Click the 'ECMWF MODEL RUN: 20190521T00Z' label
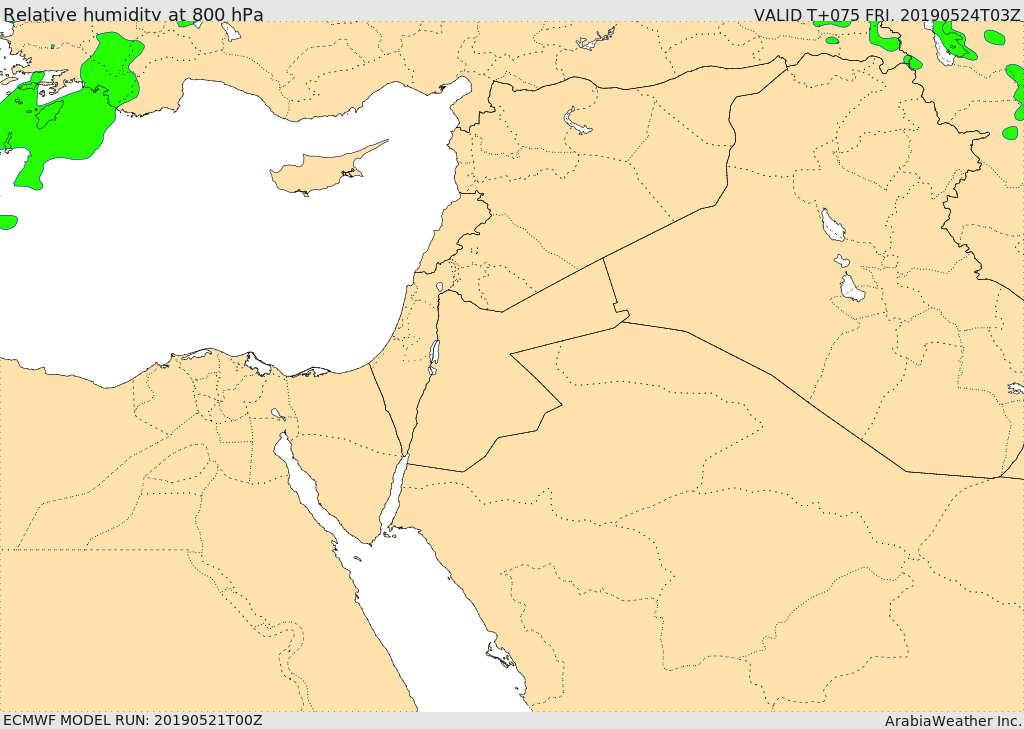The width and height of the screenshot is (1024, 729). pyautogui.click(x=133, y=720)
